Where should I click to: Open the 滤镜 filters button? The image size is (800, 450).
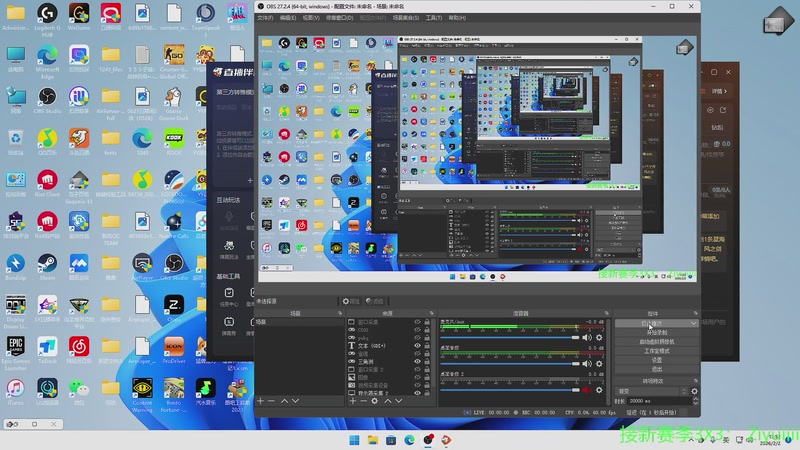374,301
